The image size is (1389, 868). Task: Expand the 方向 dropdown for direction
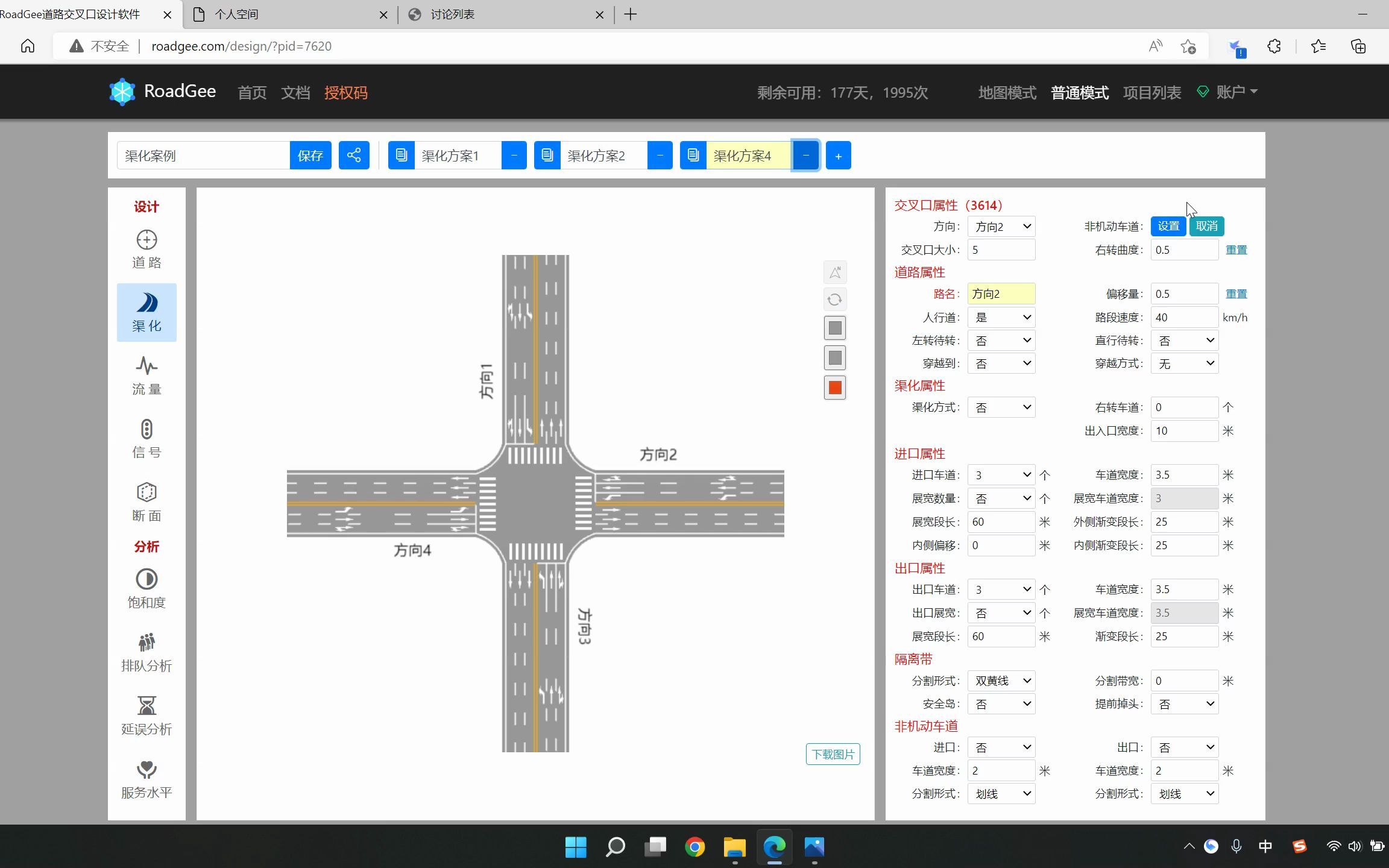pyautogui.click(x=1000, y=225)
